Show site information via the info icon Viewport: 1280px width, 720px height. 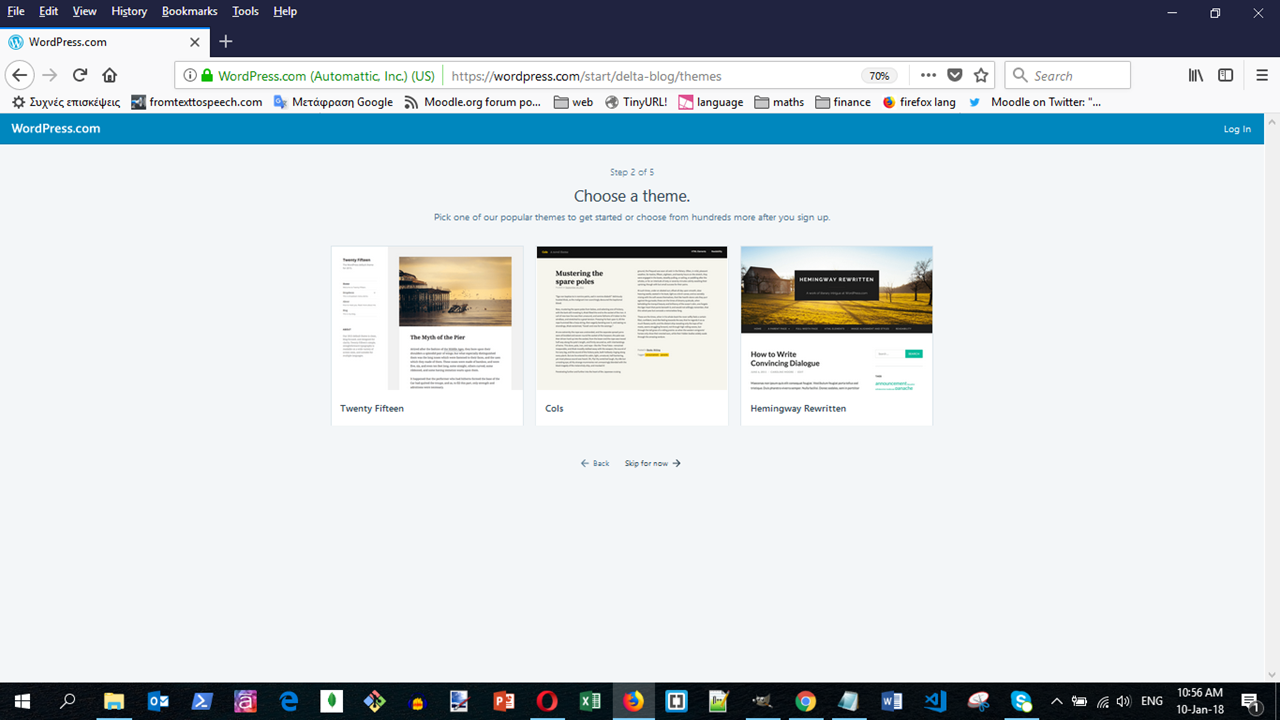pyautogui.click(x=190, y=75)
